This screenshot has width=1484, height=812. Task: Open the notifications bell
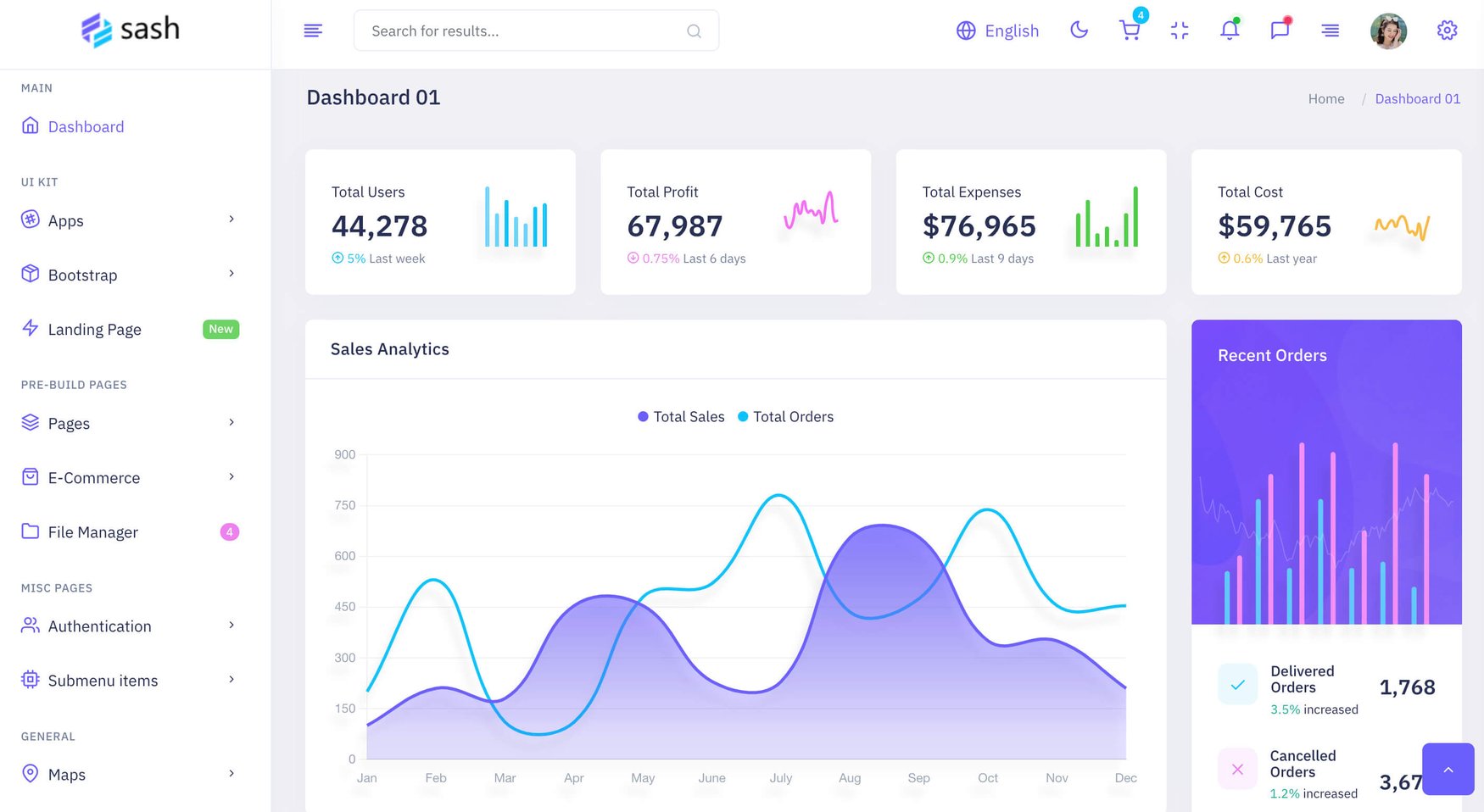1230,31
